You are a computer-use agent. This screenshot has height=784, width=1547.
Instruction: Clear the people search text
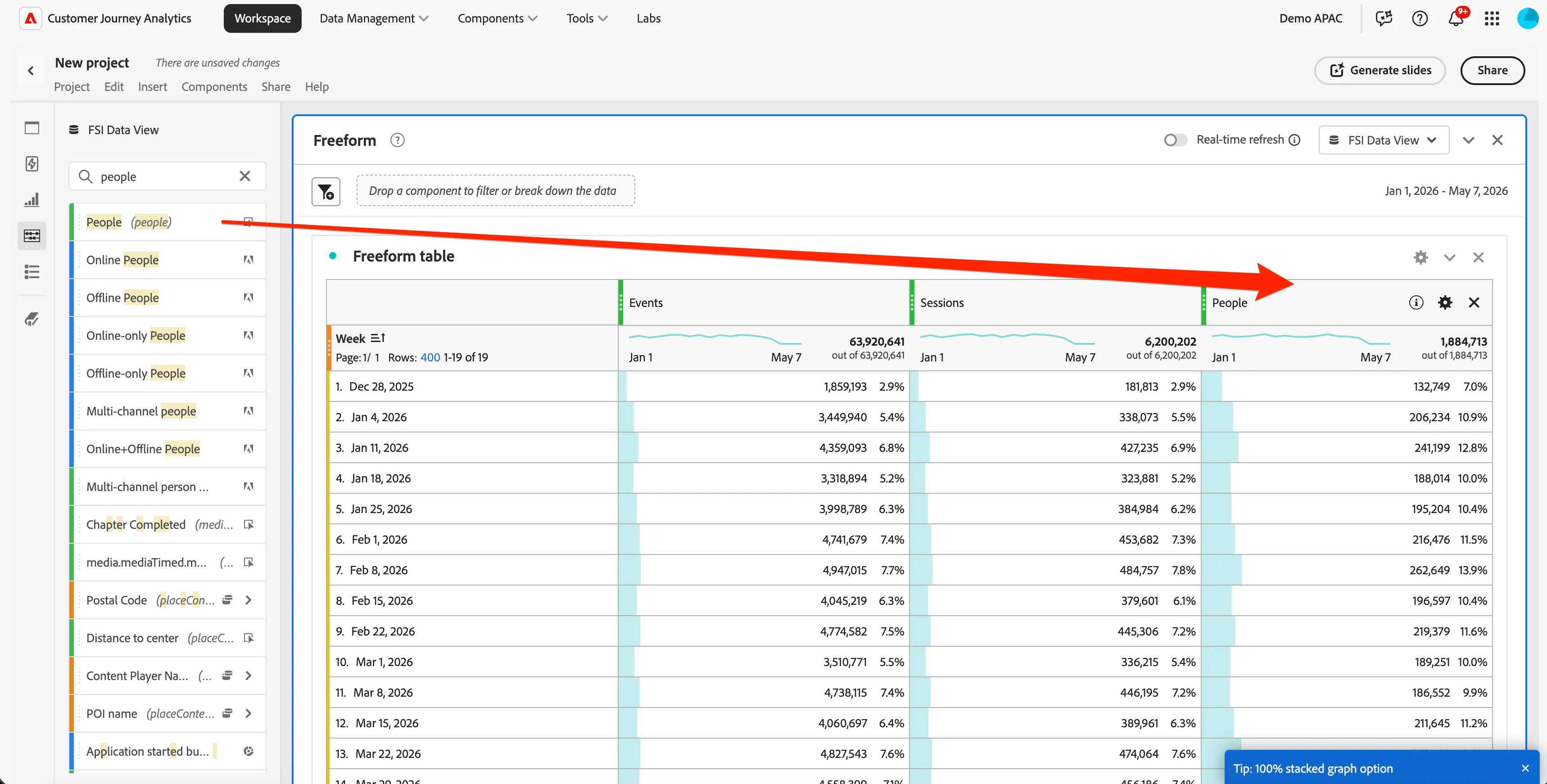click(245, 176)
